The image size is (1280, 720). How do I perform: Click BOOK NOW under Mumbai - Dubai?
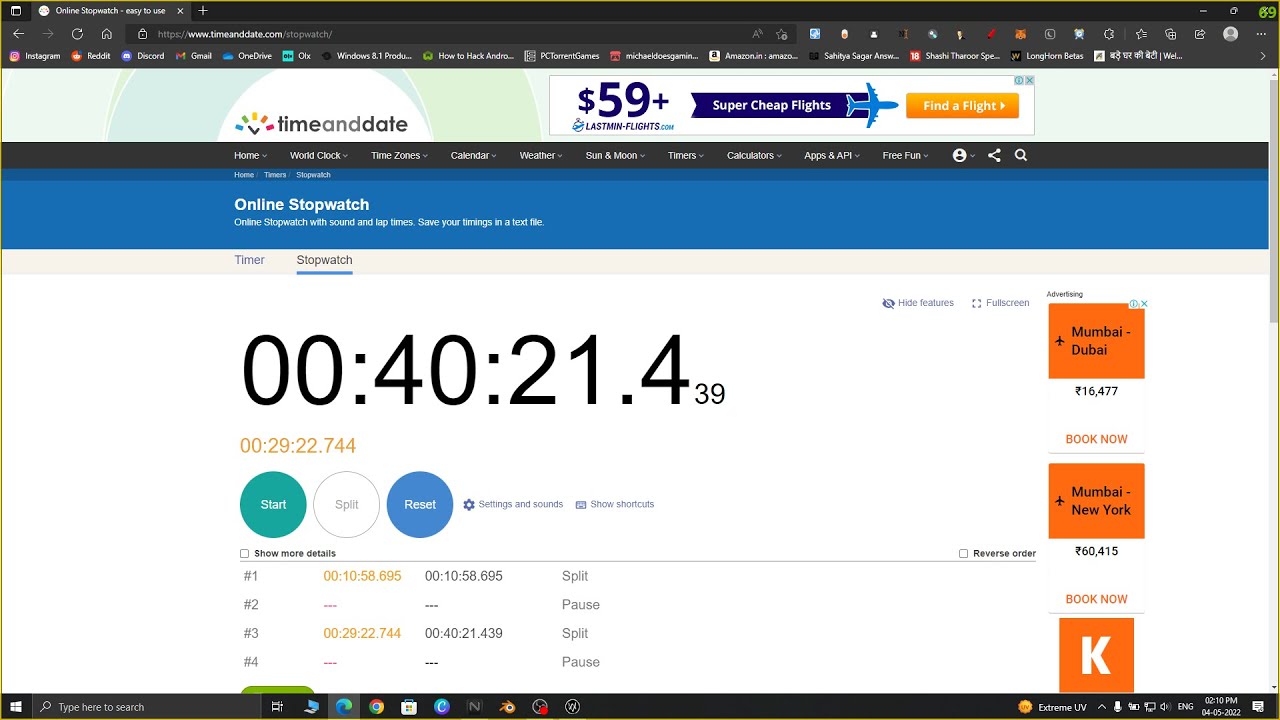(1096, 439)
